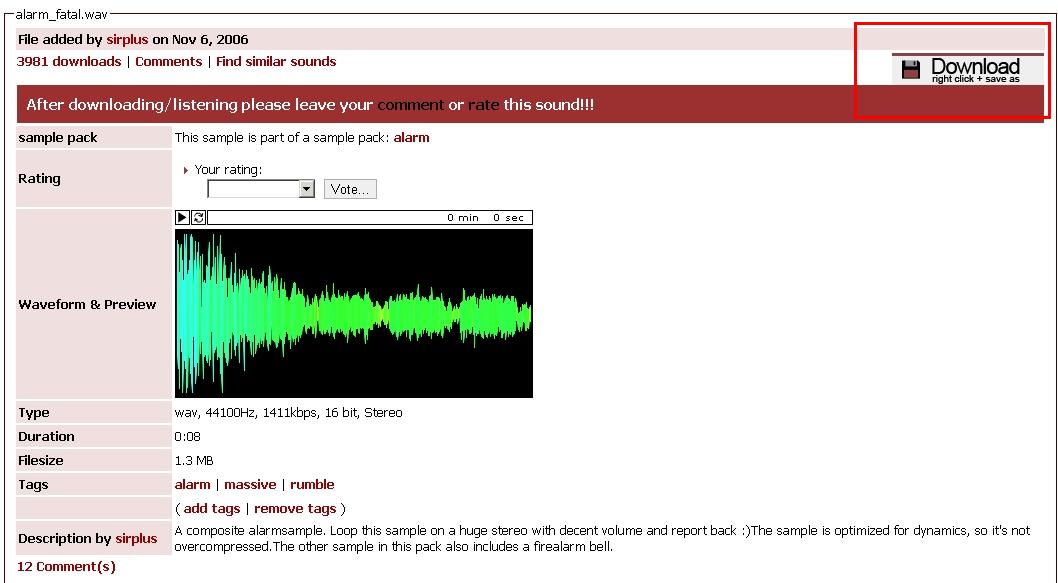Viewport: 1058px width, 583px height.
Task: Click the Vote... button
Action: point(350,189)
